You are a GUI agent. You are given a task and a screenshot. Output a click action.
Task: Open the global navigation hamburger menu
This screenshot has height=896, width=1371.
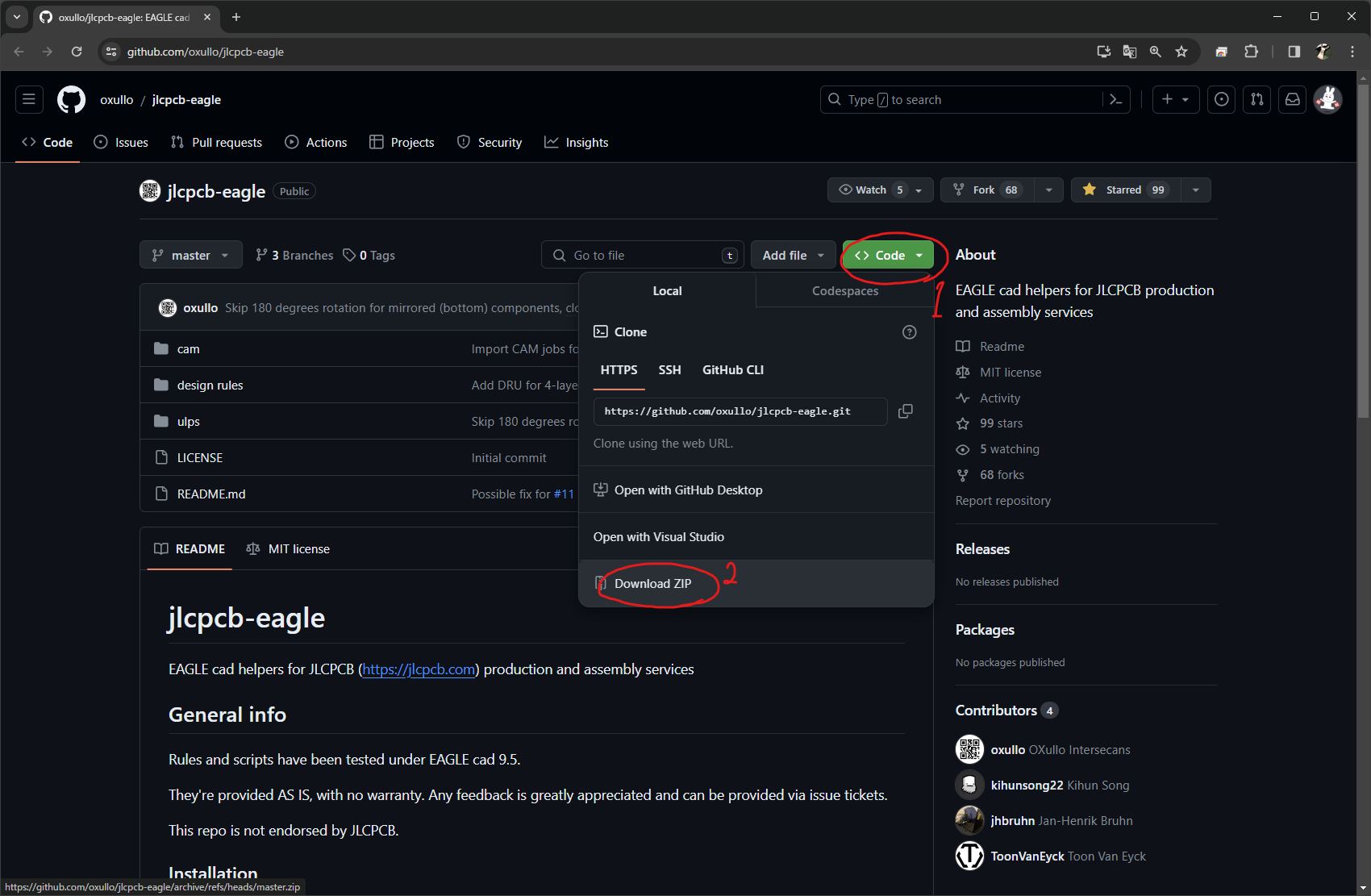29,100
